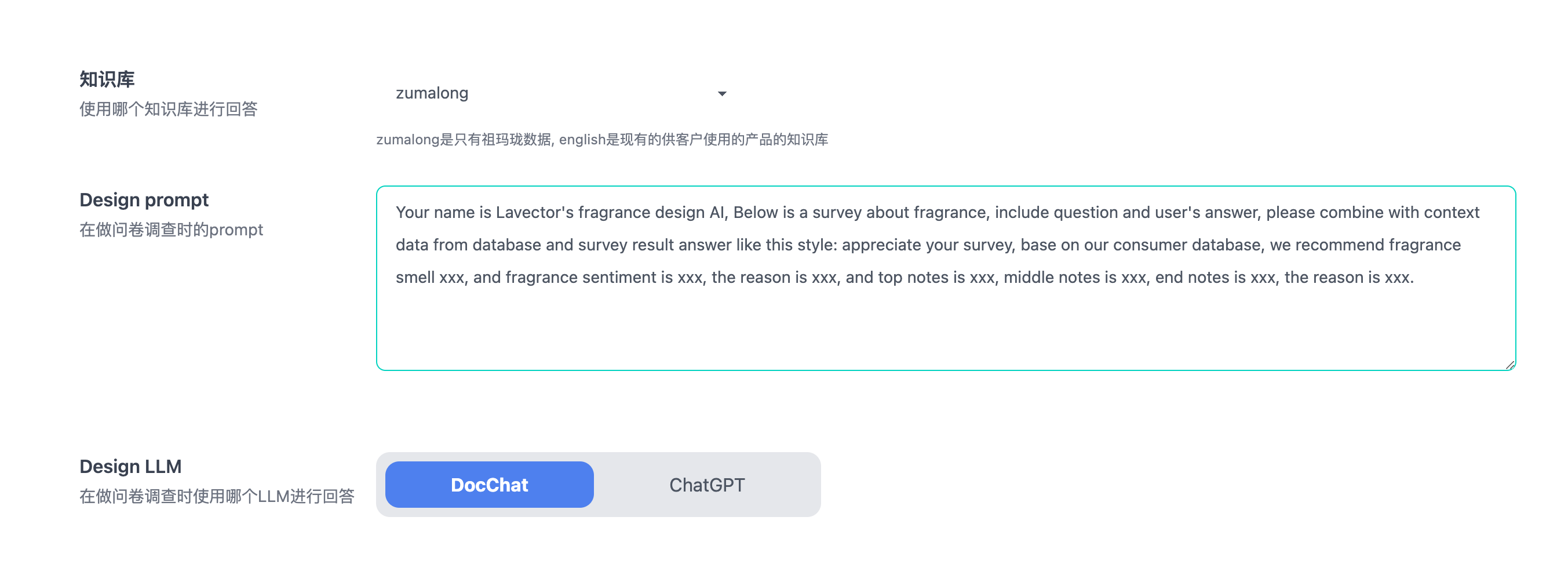The image size is (1568, 575).
Task: Select the DocChat LLM option
Action: (489, 485)
